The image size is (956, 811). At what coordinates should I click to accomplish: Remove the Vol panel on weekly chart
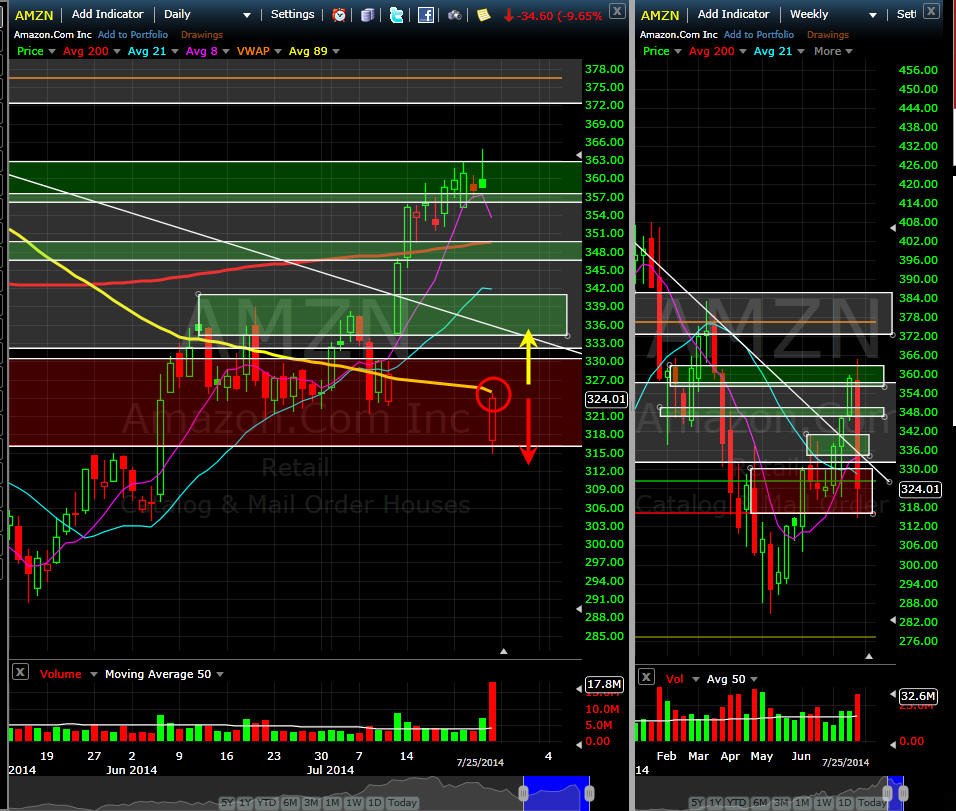click(646, 676)
